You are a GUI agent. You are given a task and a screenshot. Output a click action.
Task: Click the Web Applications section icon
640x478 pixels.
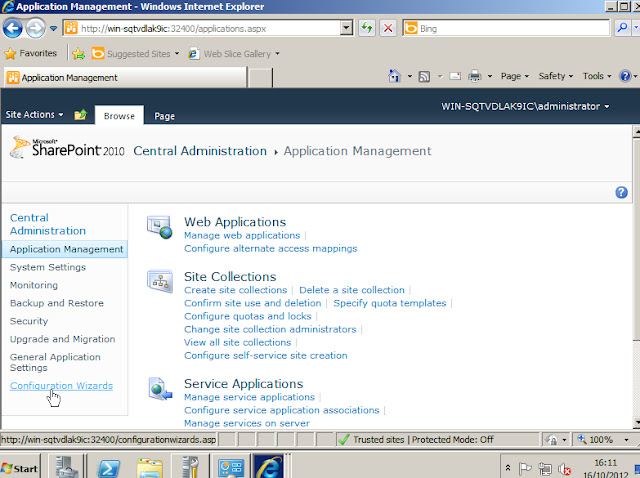coord(160,227)
